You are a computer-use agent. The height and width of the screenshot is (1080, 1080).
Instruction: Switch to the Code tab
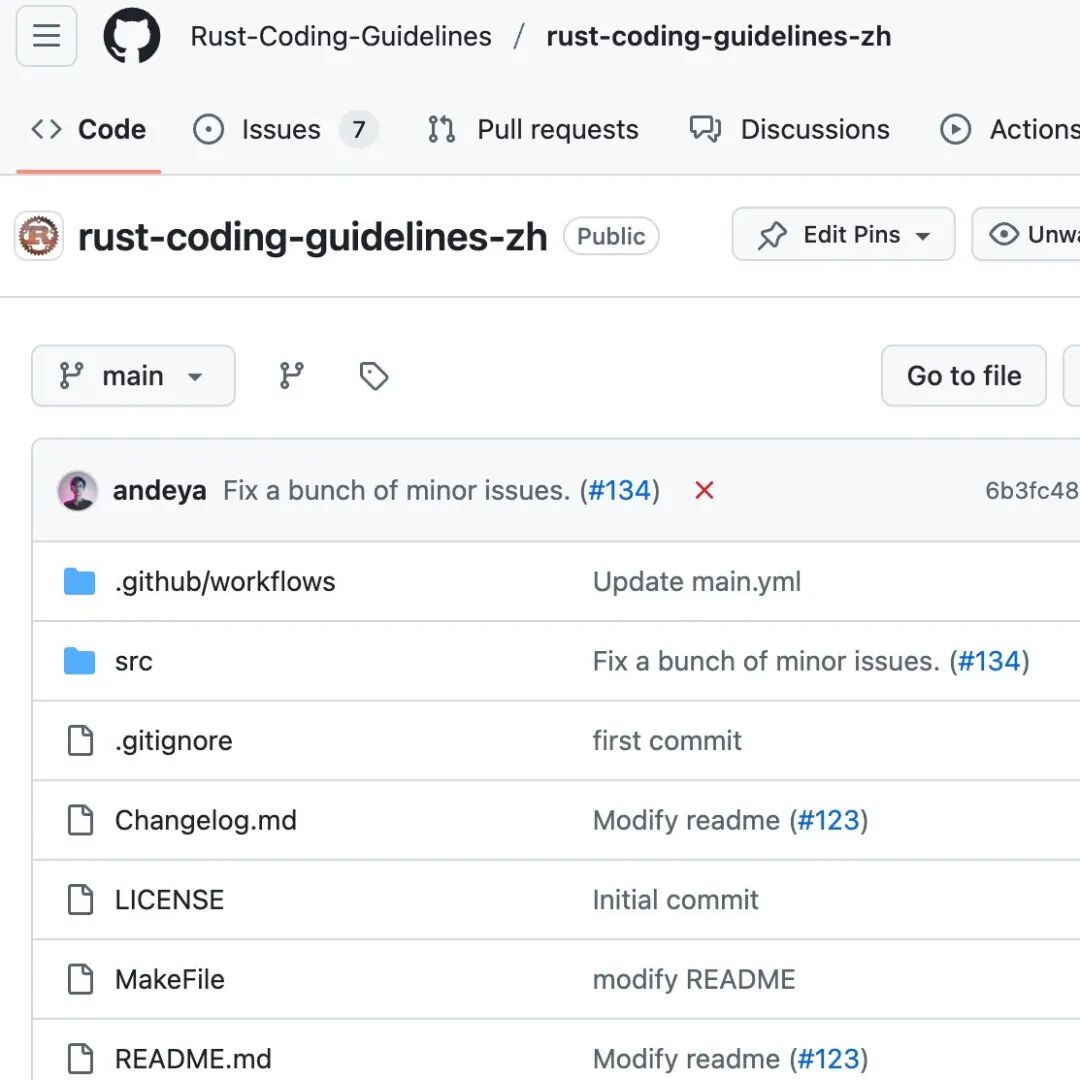[x=89, y=129]
